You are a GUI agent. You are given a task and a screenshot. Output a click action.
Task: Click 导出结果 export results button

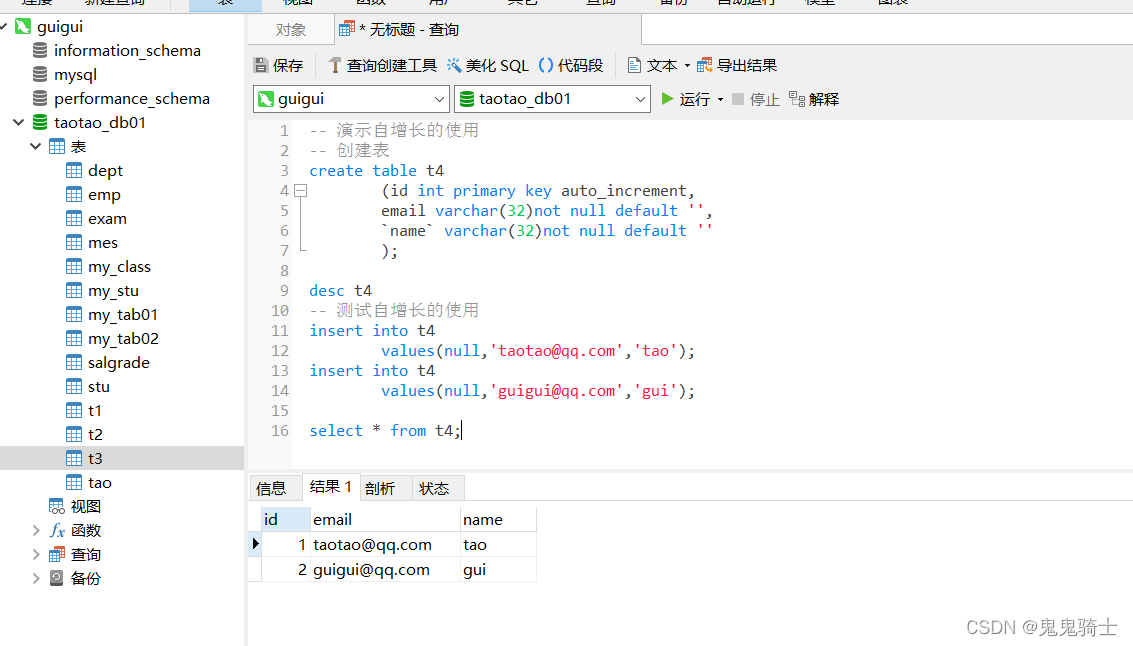click(737, 66)
